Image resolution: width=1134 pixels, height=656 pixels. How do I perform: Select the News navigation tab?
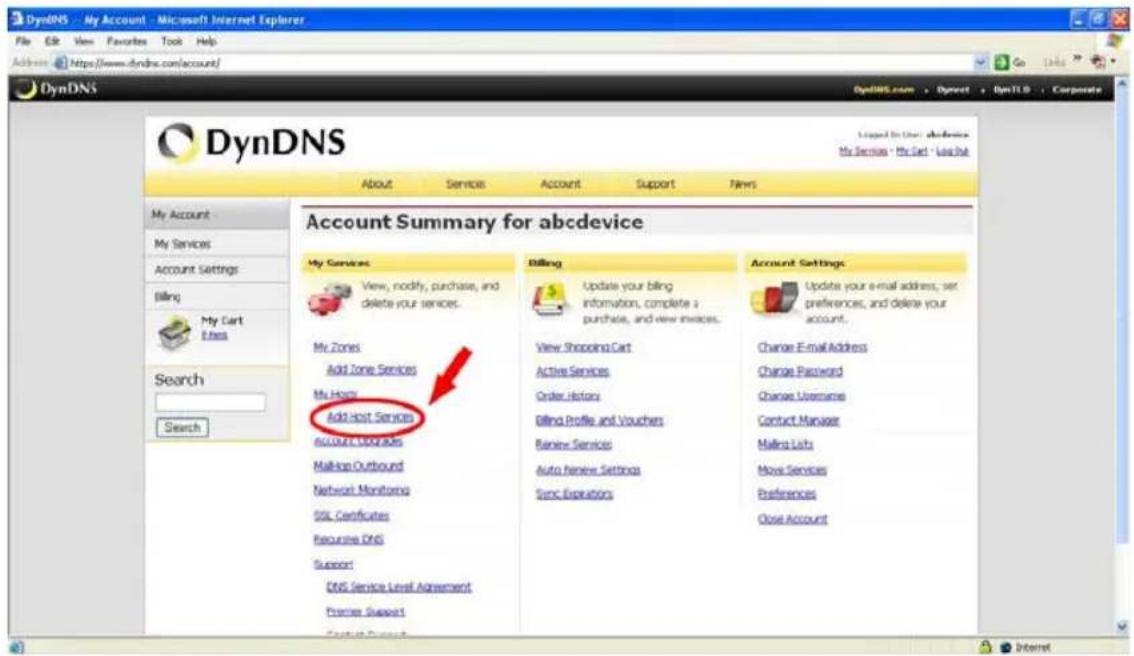(x=743, y=184)
